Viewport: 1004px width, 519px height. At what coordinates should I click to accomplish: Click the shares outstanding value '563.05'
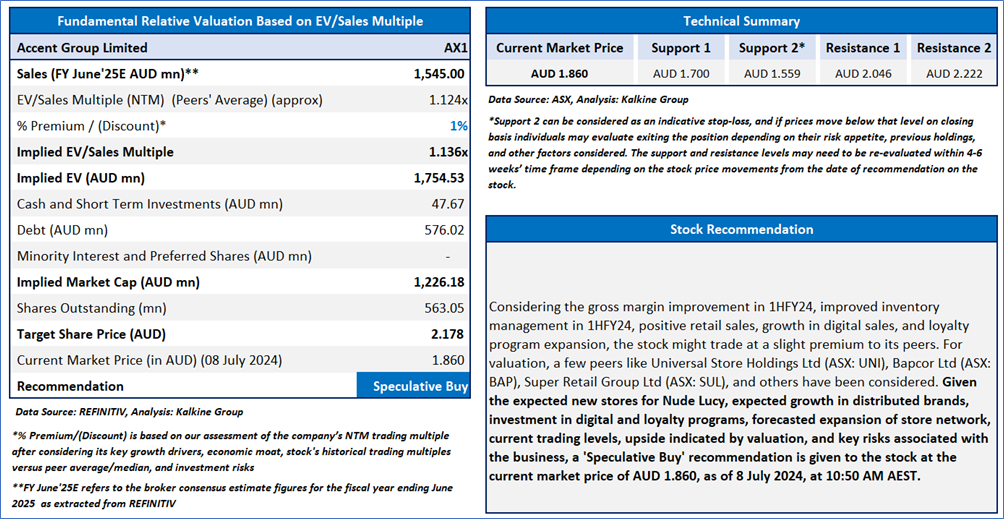coord(446,308)
